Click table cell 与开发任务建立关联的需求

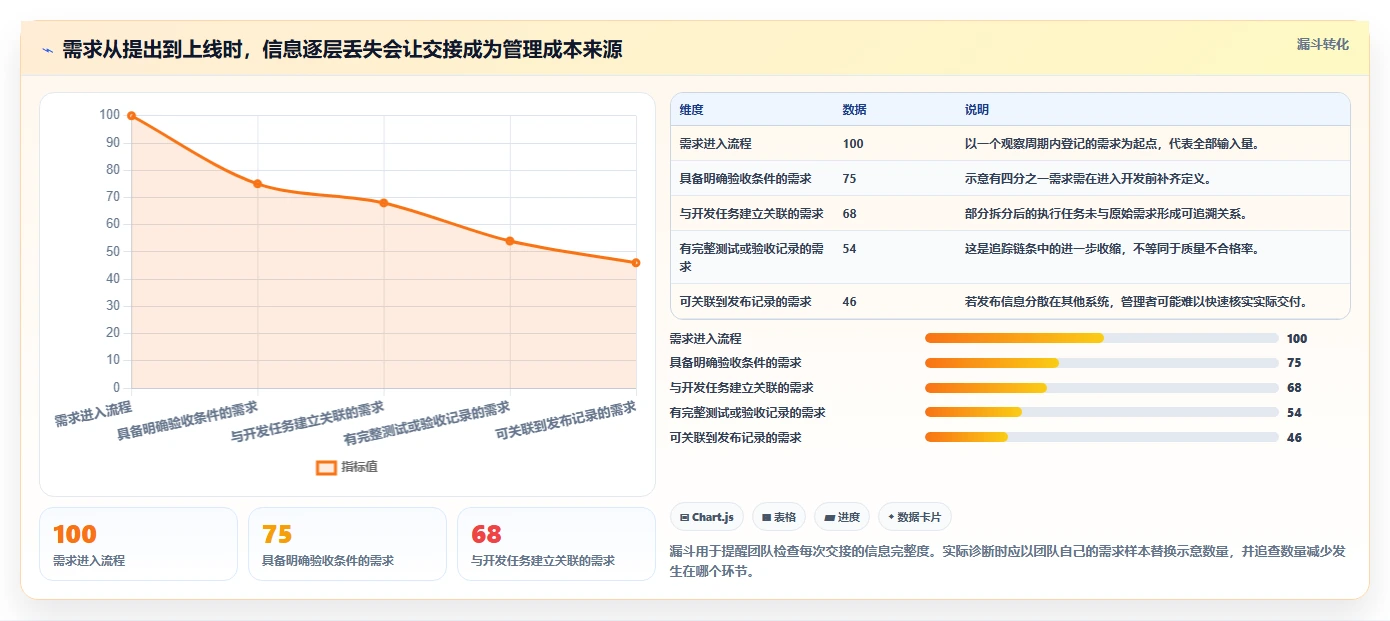pyautogui.click(x=751, y=214)
